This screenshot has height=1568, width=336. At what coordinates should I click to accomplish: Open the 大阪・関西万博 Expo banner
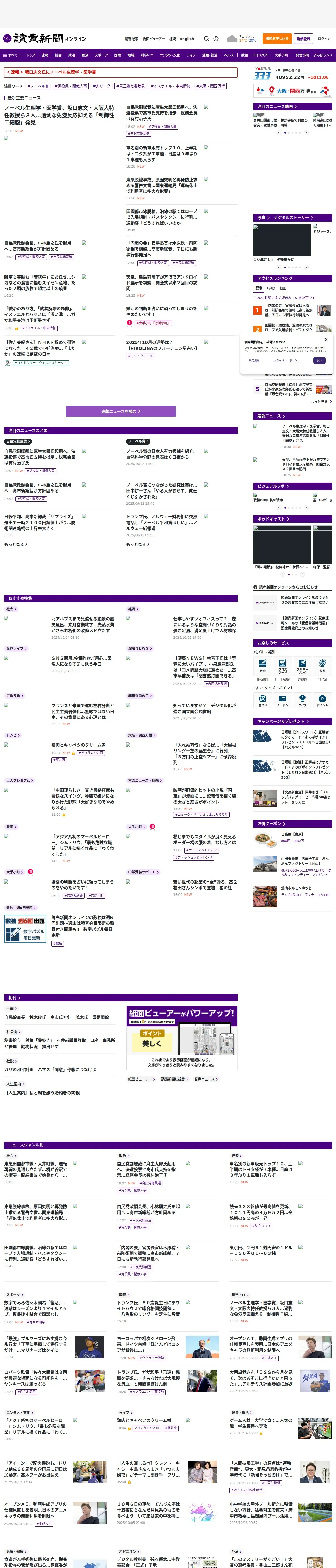(293, 91)
